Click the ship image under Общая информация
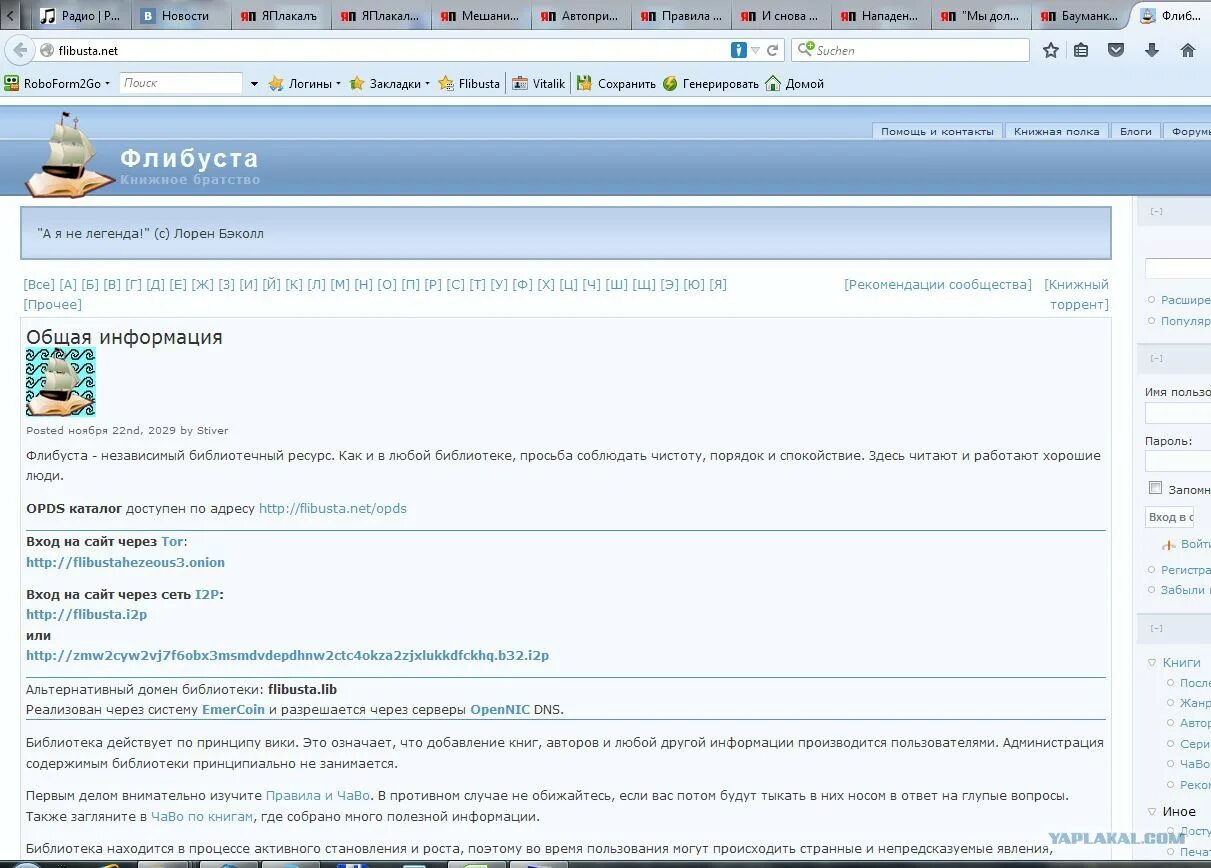The image size is (1211, 868). click(60, 382)
